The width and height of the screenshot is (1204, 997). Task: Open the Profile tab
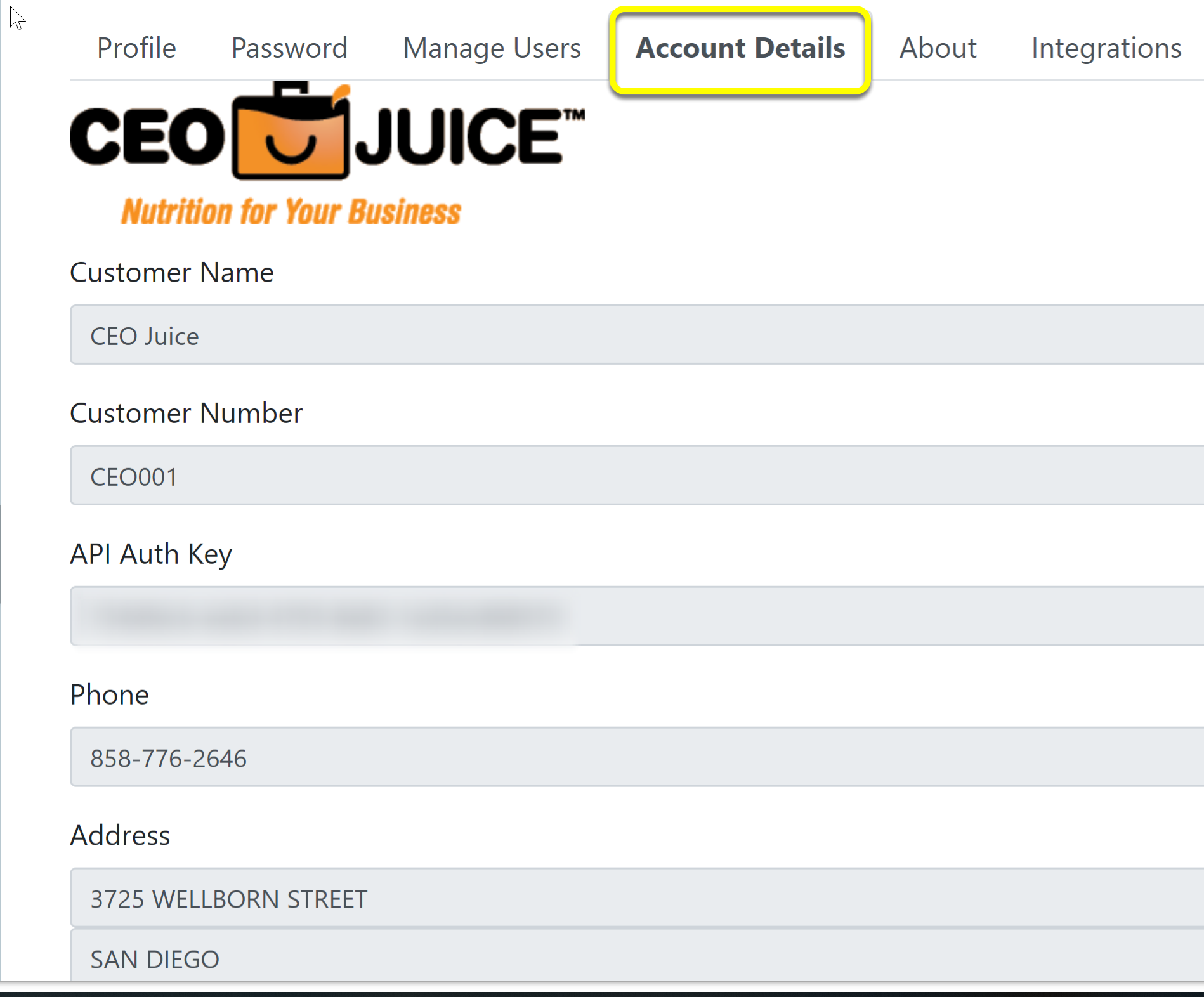(136, 48)
